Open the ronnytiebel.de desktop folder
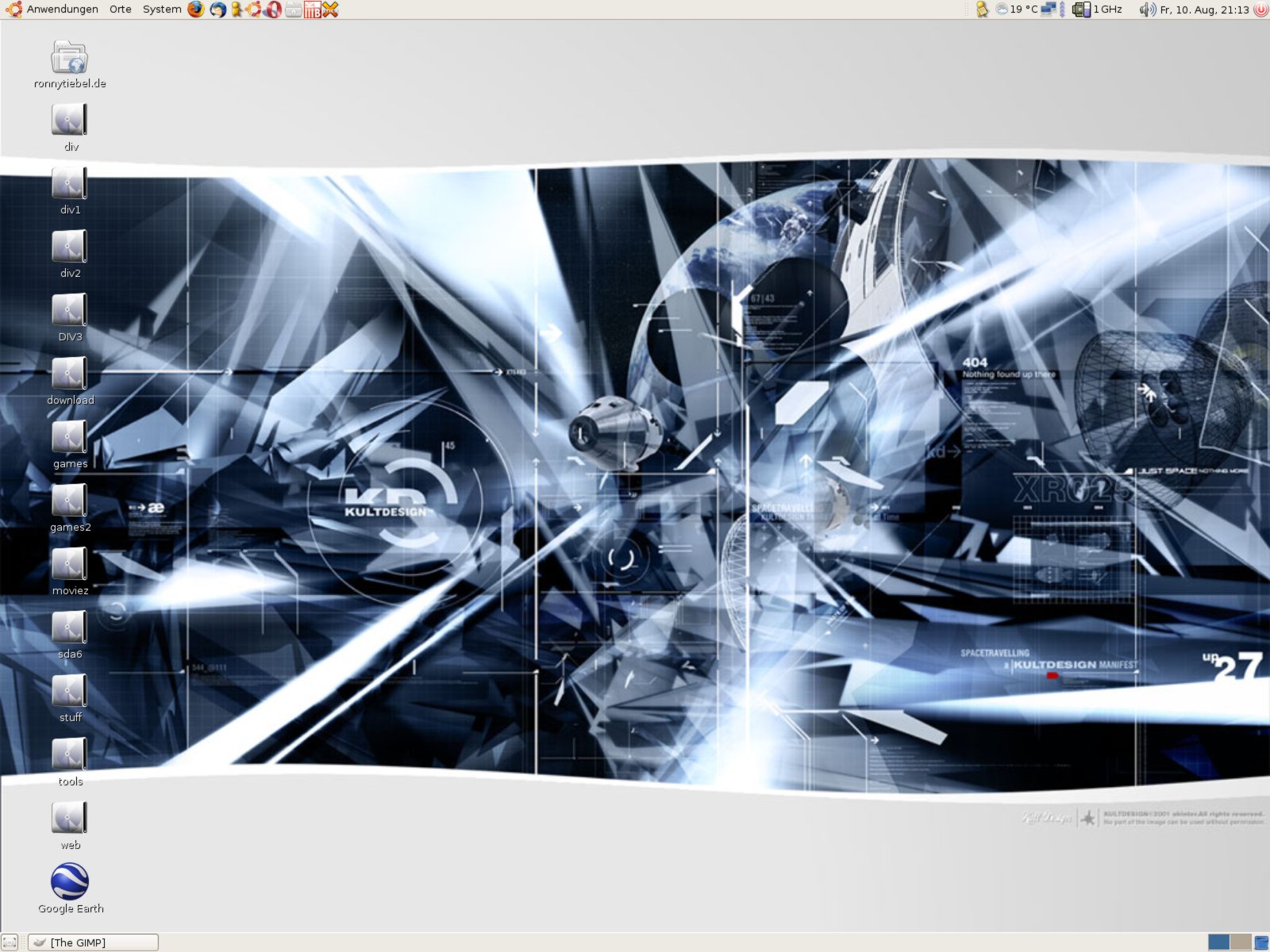This screenshot has height=952, width=1270. (70, 64)
